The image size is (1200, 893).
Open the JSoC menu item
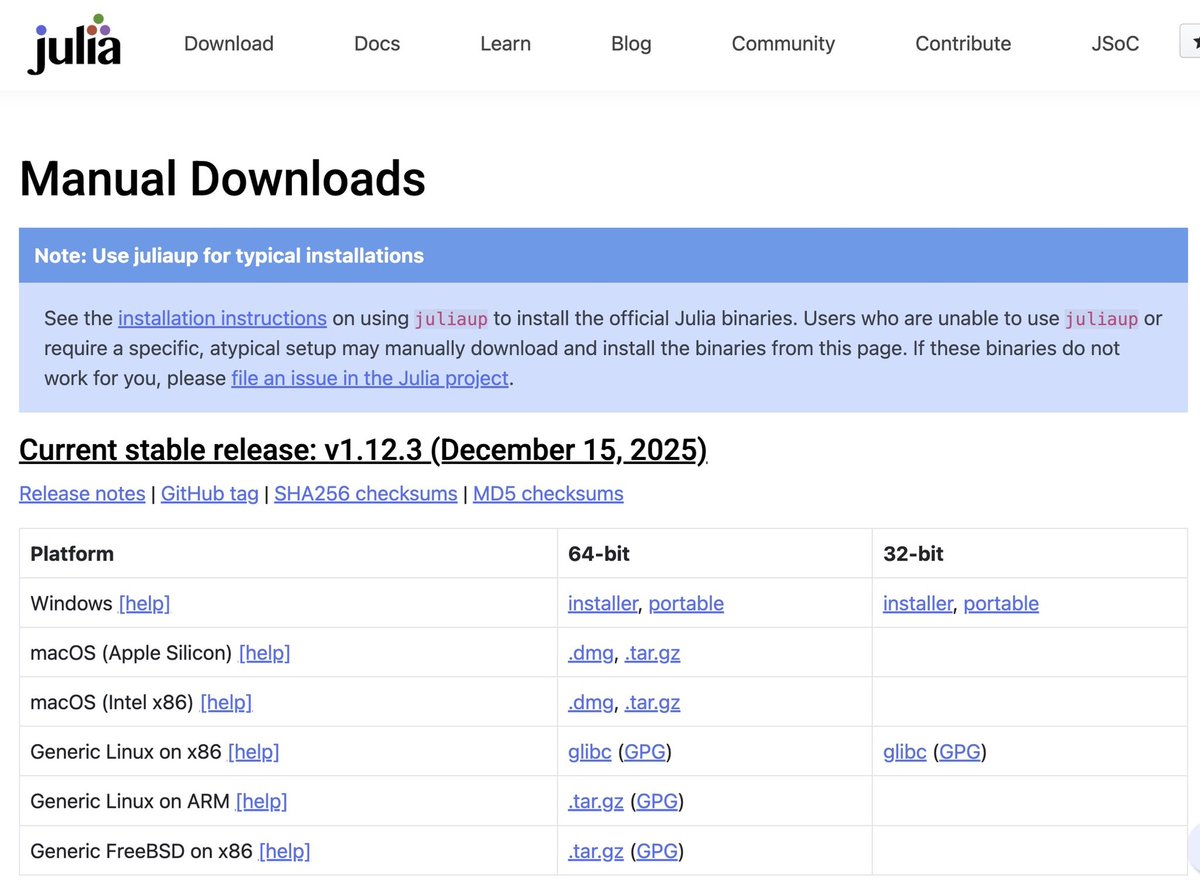coord(1115,43)
